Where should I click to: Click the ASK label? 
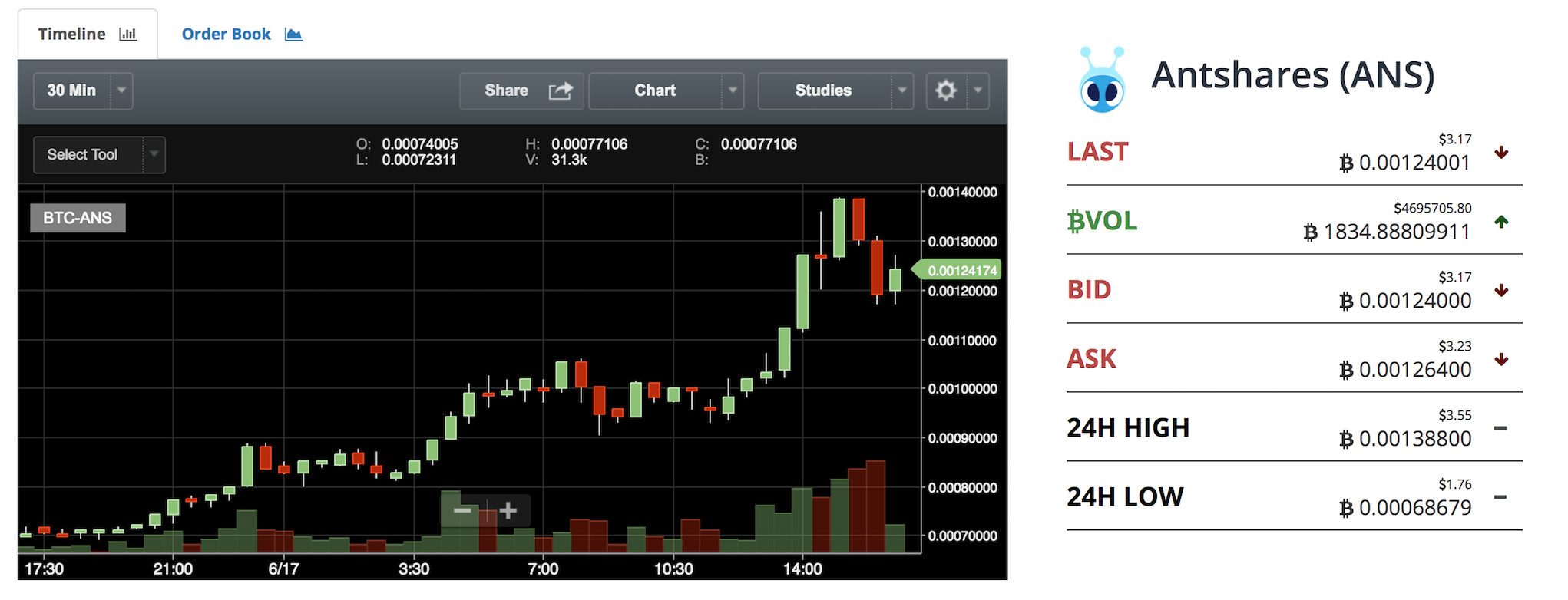(x=1092, y=359)
